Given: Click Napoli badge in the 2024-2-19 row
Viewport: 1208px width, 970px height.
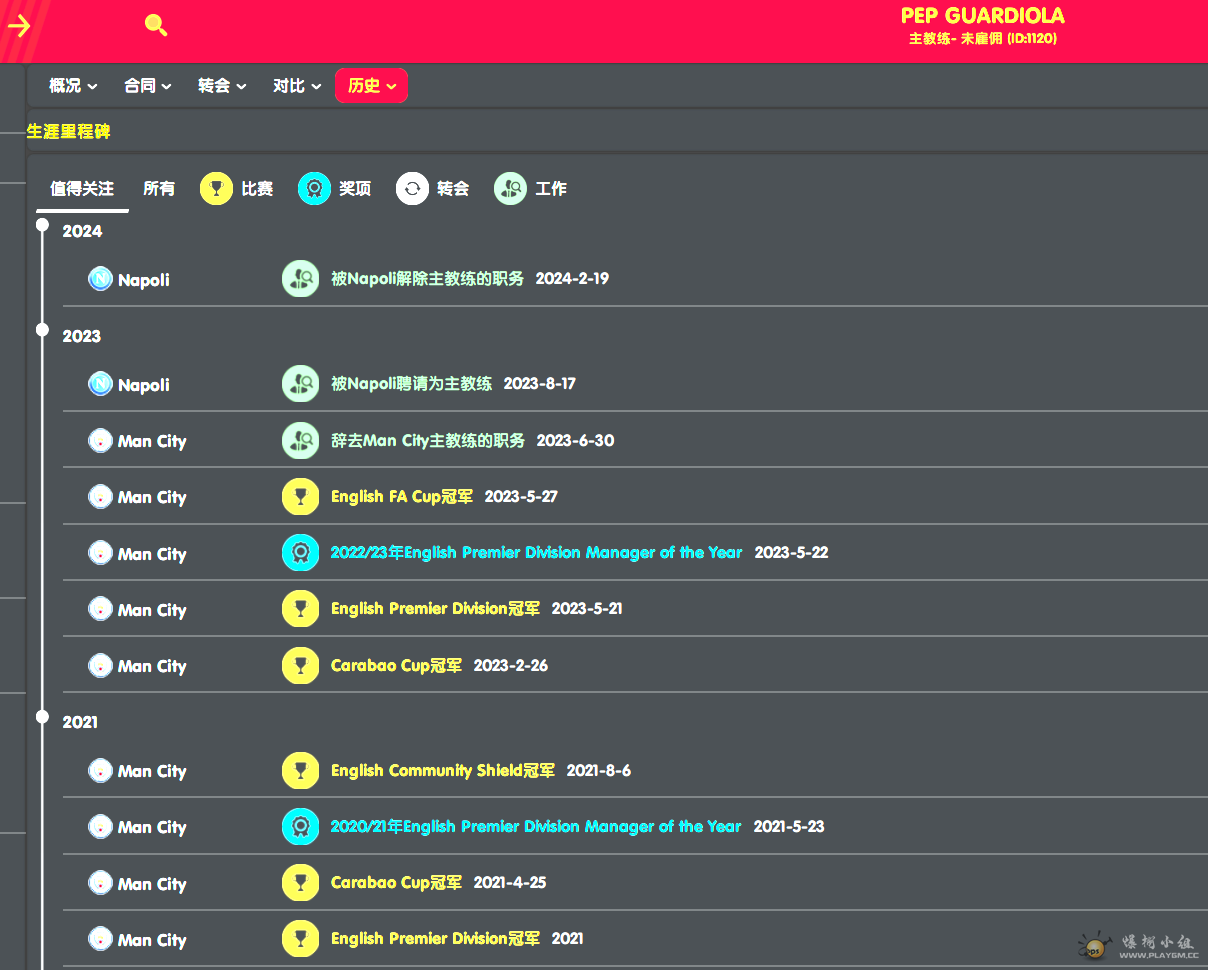Looking at the screenshot, I should (x=100, y=279).
